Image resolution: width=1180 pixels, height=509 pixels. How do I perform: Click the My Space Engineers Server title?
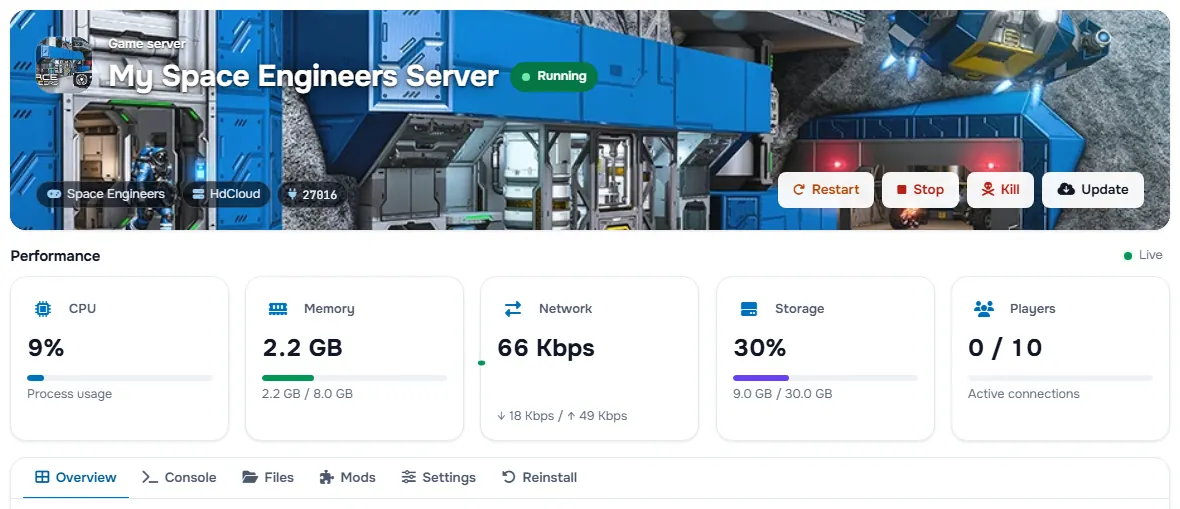click(x=303, y=76)
